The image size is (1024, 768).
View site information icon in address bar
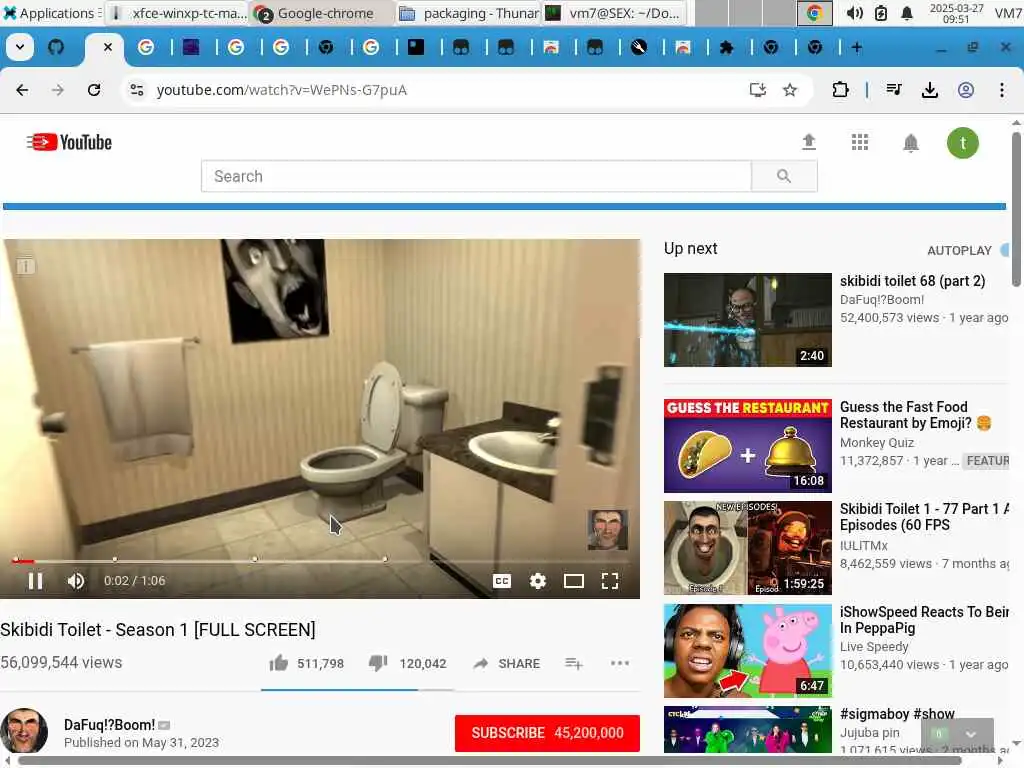pos(136,90)
